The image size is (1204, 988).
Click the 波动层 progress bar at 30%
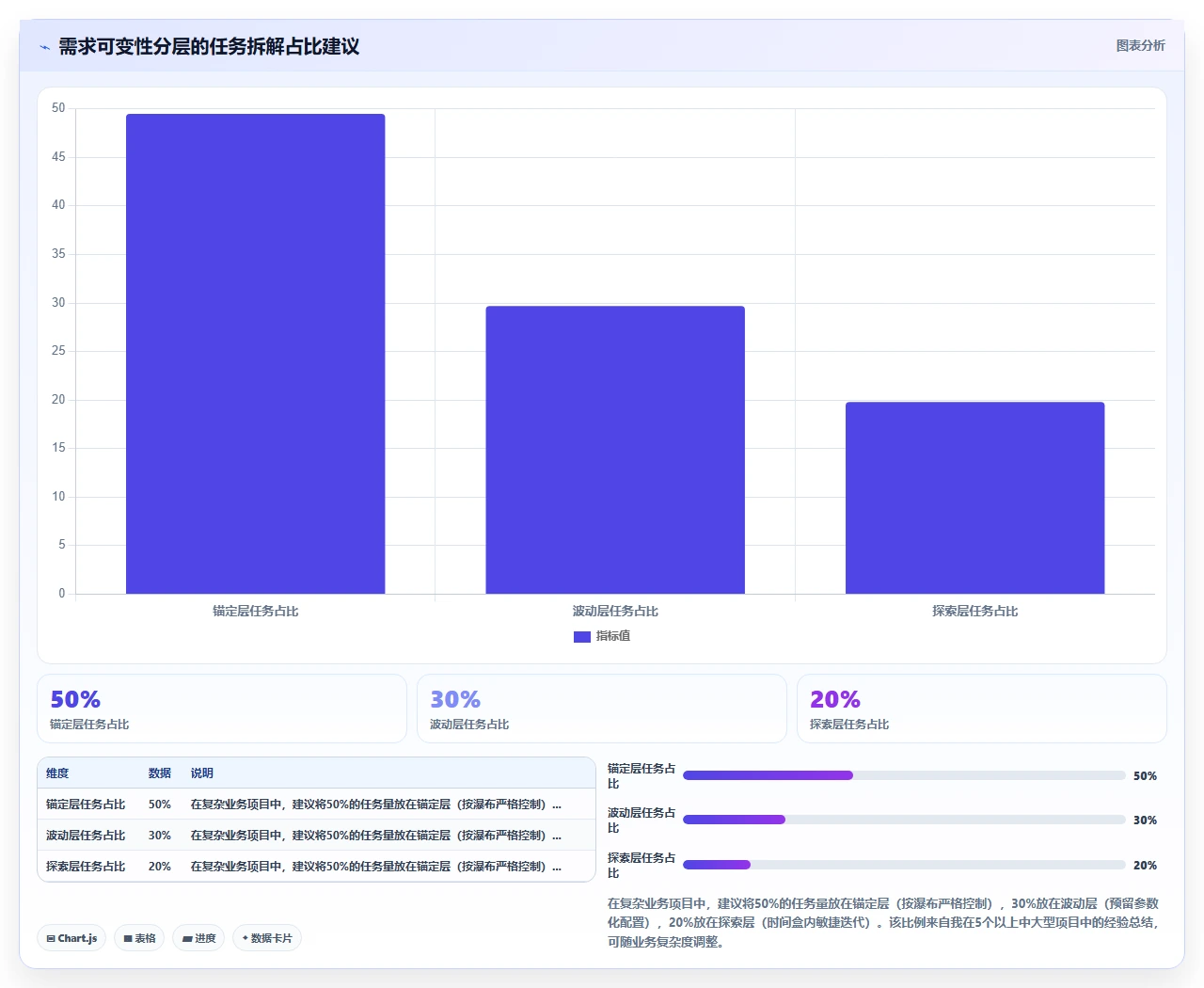coord(904,820)
